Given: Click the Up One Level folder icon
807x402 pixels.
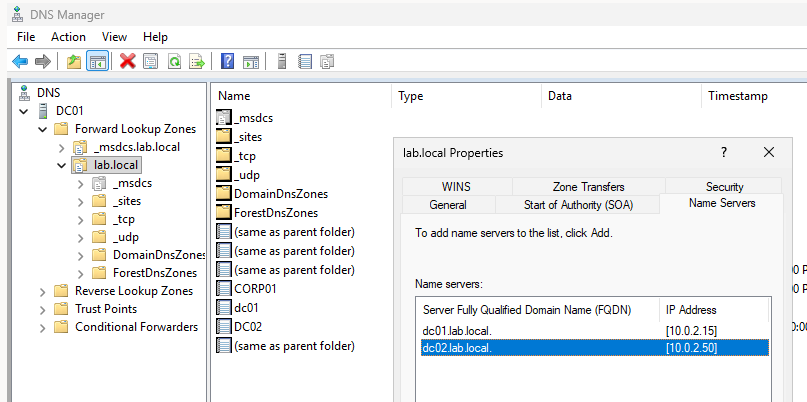Looking at the screenshot, I should [x=74, y=62].
